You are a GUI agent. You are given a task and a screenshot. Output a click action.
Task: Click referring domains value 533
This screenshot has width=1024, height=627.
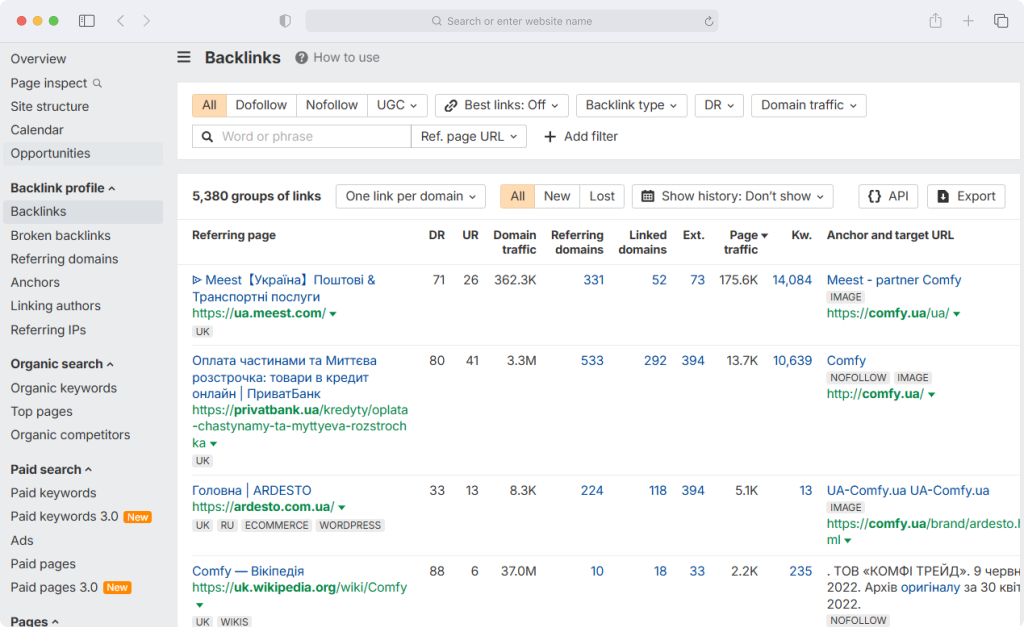592,361
